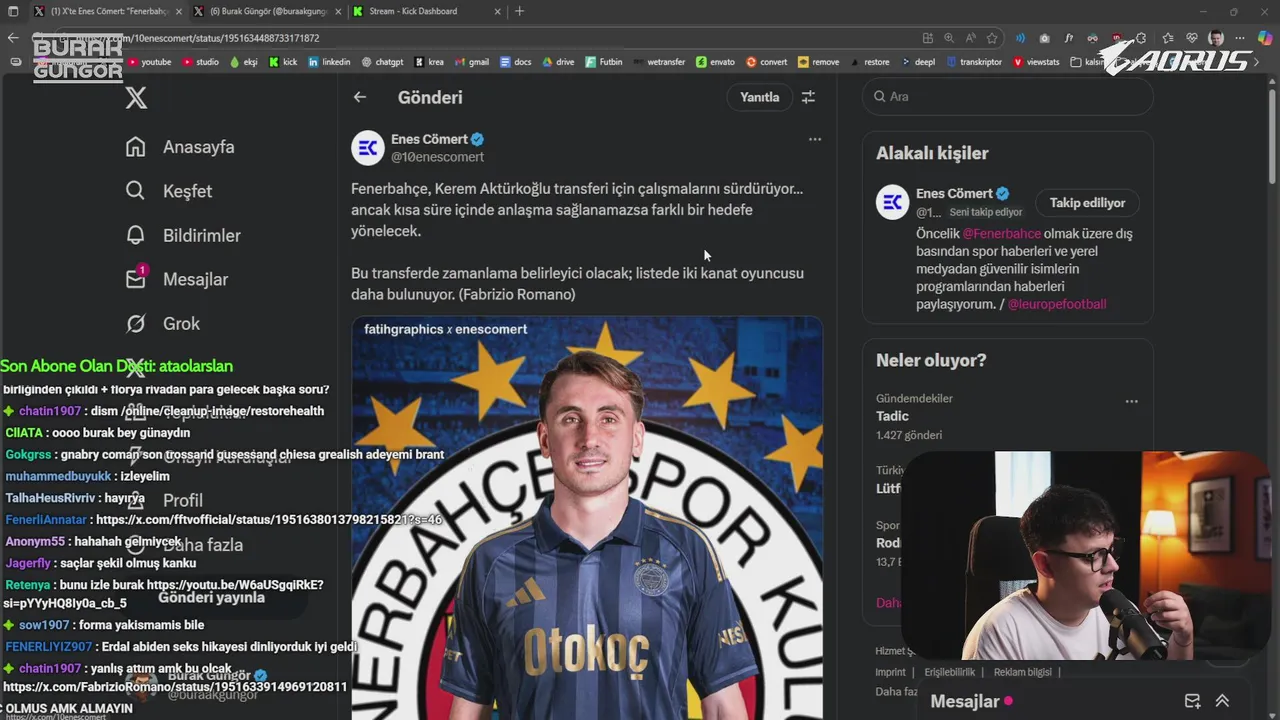Viewport: 1280px width, 720px height.
Task: Open the chatgpt bookmark
Action: [383, 62]
